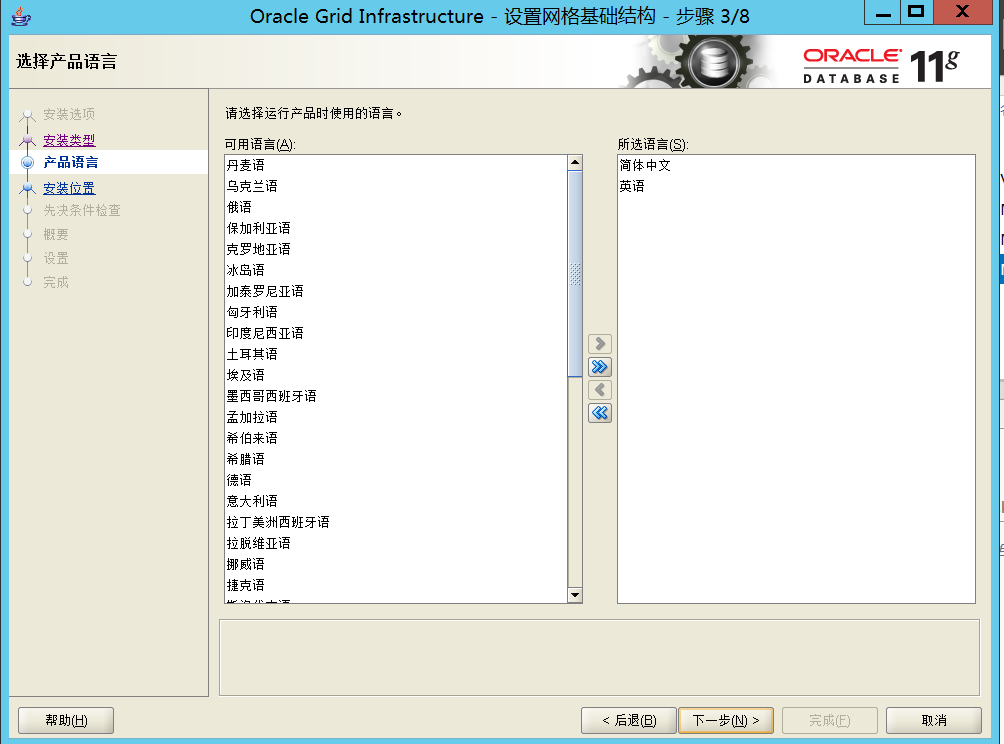1004x744 pixels.
Task: Click the double left-arrow remove all languages button
Action: [x=599, y=413]
